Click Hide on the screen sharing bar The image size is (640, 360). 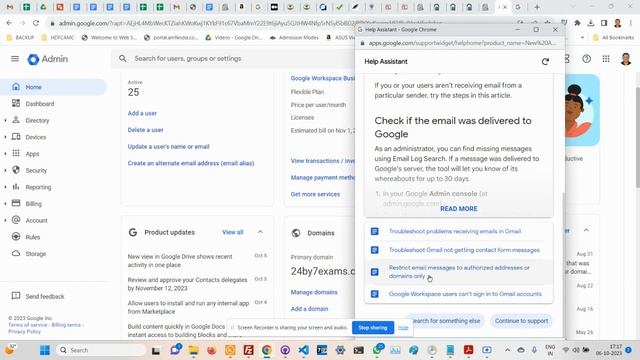coord(403,327)
